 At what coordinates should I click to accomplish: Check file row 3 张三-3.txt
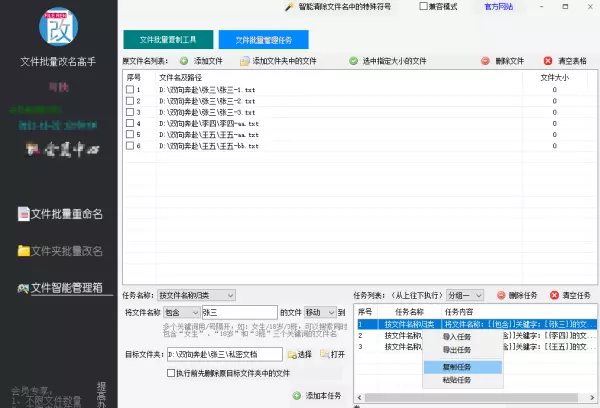click(x=130, y=112)
